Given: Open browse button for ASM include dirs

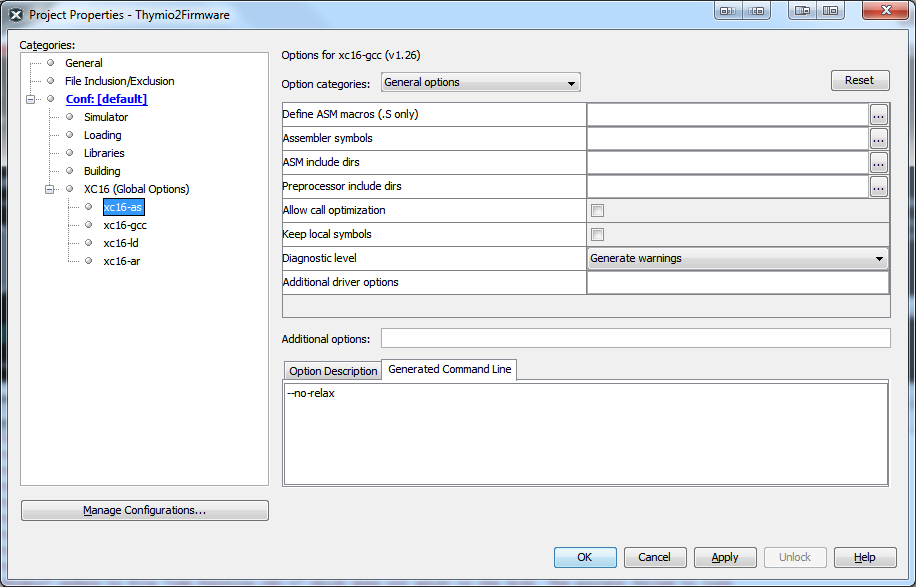Looking at the screenshot, I should pyautogui.click(x=878, y=163).
